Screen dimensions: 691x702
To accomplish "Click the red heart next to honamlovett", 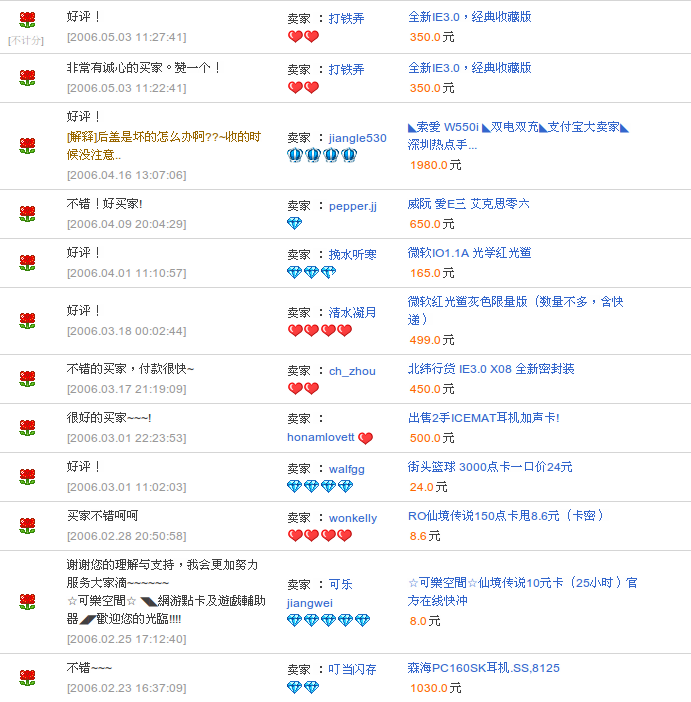I will pyautogui.click(x=365, y=438).
